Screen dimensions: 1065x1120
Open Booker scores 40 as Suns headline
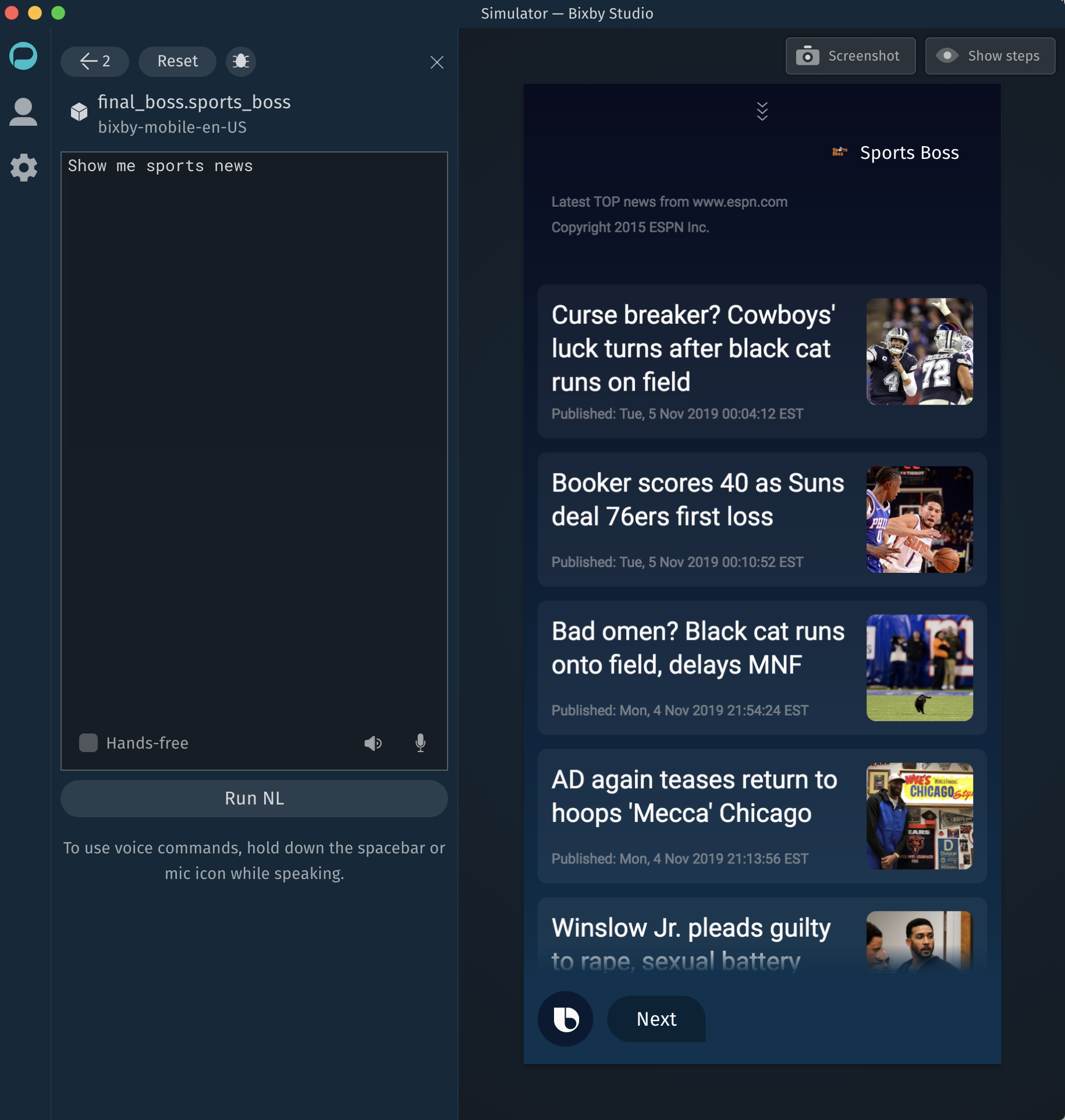(698, 500)
